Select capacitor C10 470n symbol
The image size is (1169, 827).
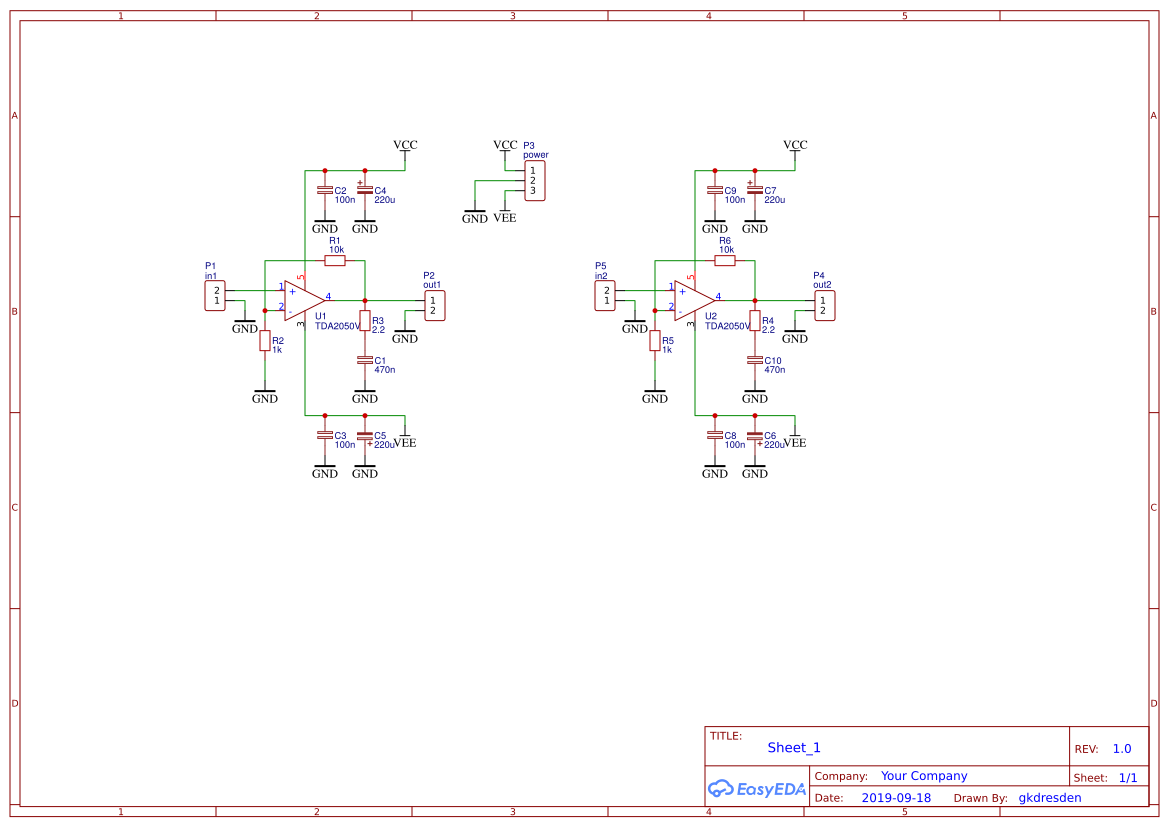click(755, 360)
